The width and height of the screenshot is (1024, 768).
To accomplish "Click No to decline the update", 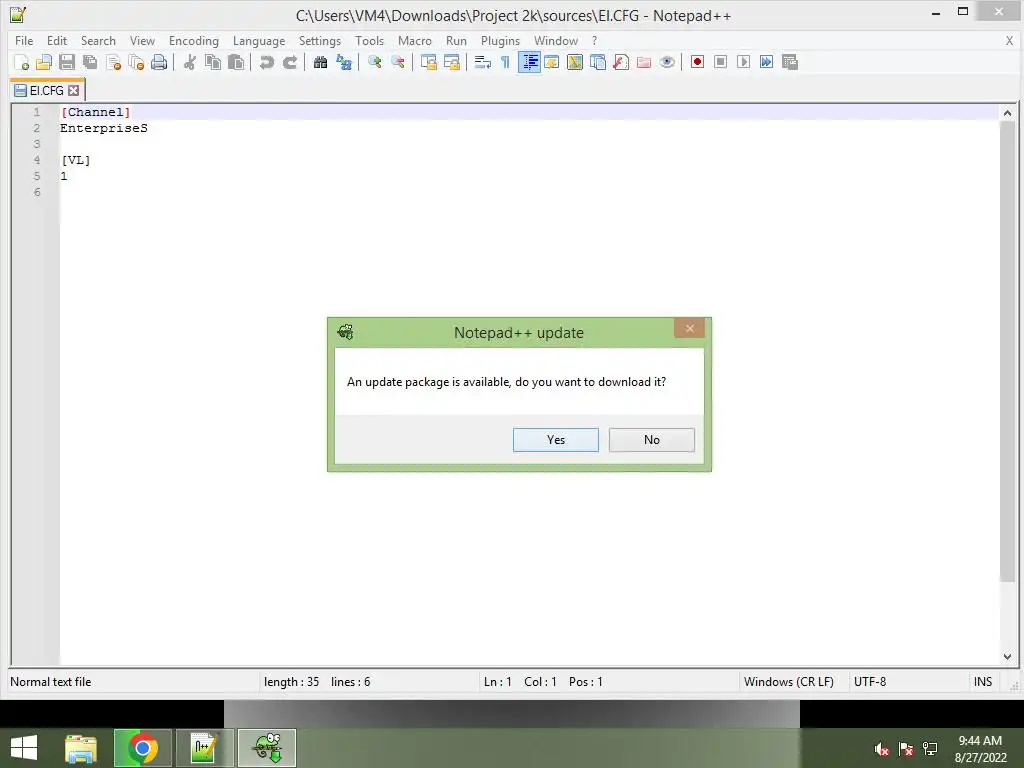I will (x=652, y=440).
